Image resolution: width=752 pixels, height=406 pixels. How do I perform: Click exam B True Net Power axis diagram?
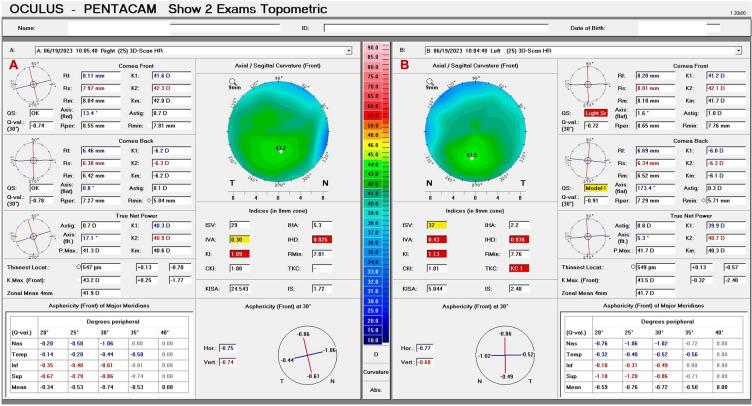[x=588, y=236]
